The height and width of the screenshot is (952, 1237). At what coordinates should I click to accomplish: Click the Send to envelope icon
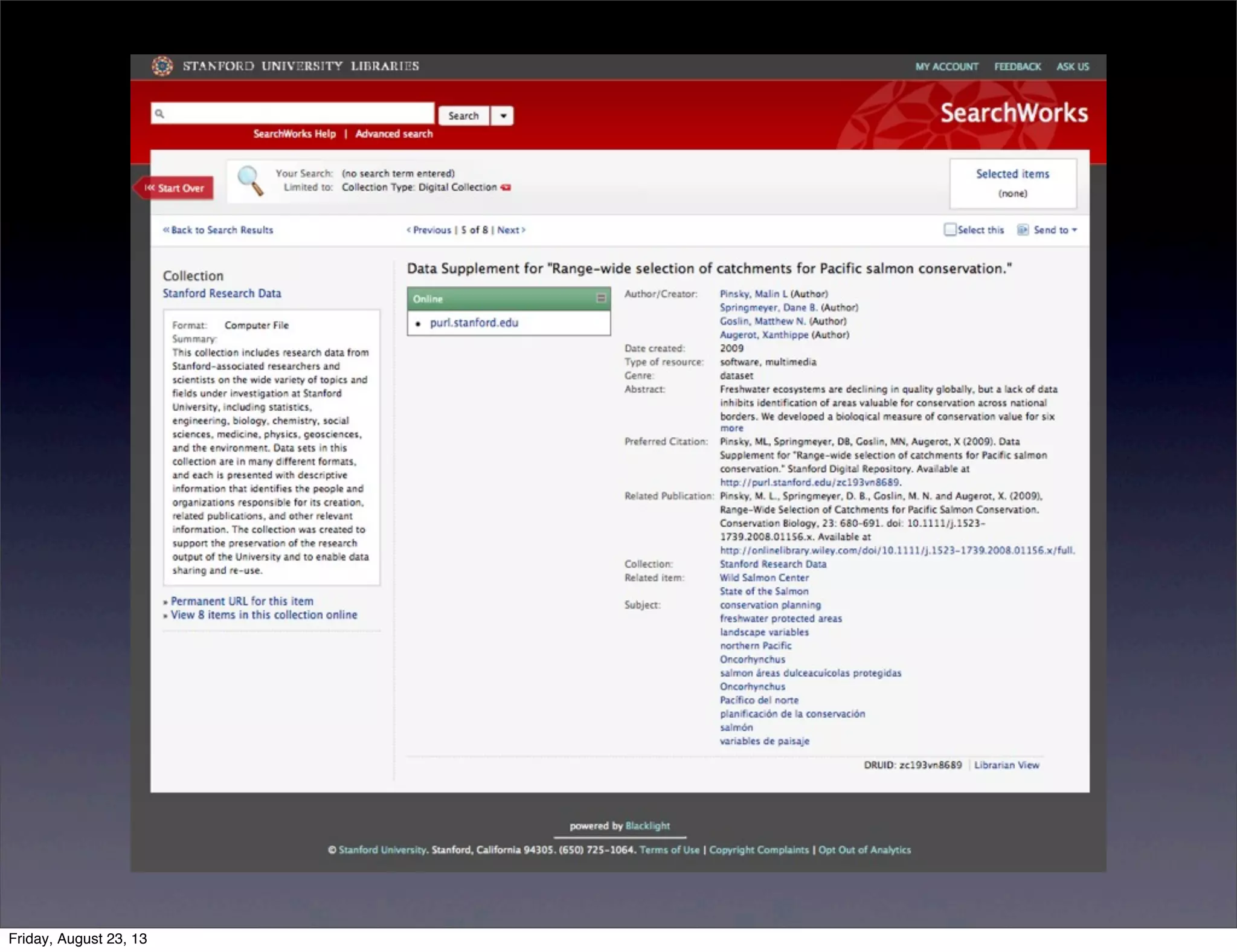coord(1023,230)
